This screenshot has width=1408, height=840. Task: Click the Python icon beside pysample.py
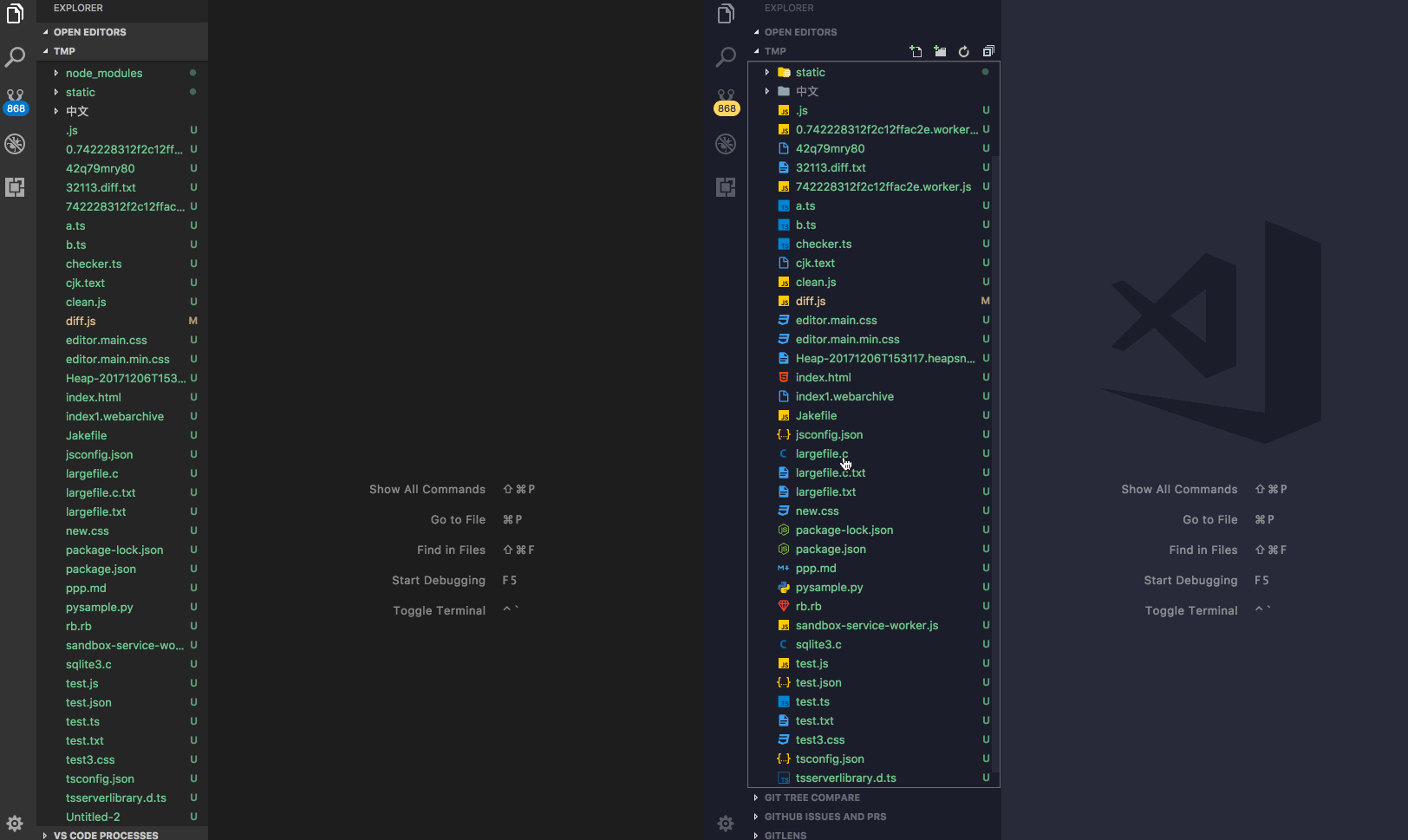pos(784,587)
